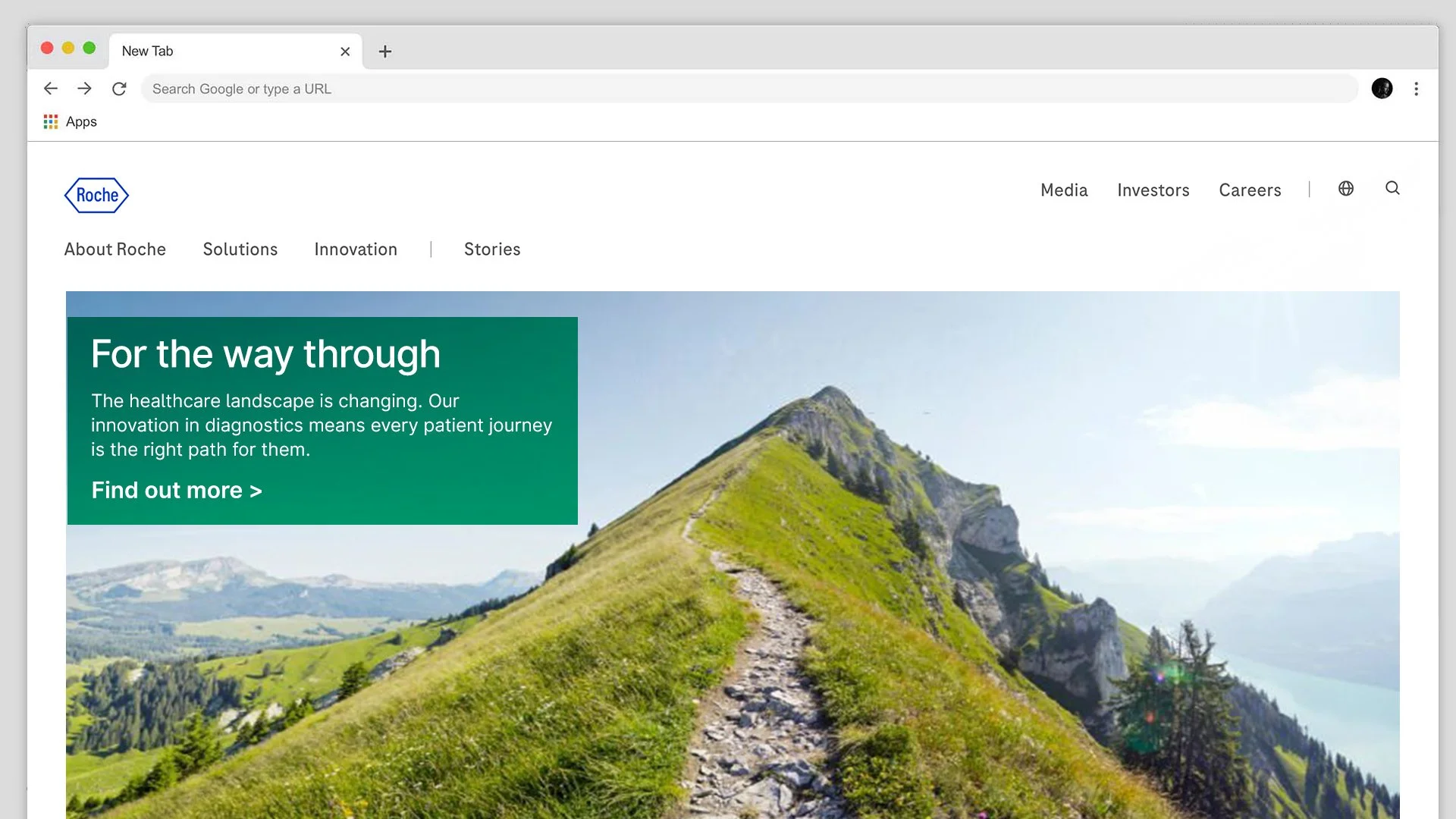This screenshot has height=819, width=1456.
Task: Open the globe language selector icon
Action: click(x=1345, y=189)
